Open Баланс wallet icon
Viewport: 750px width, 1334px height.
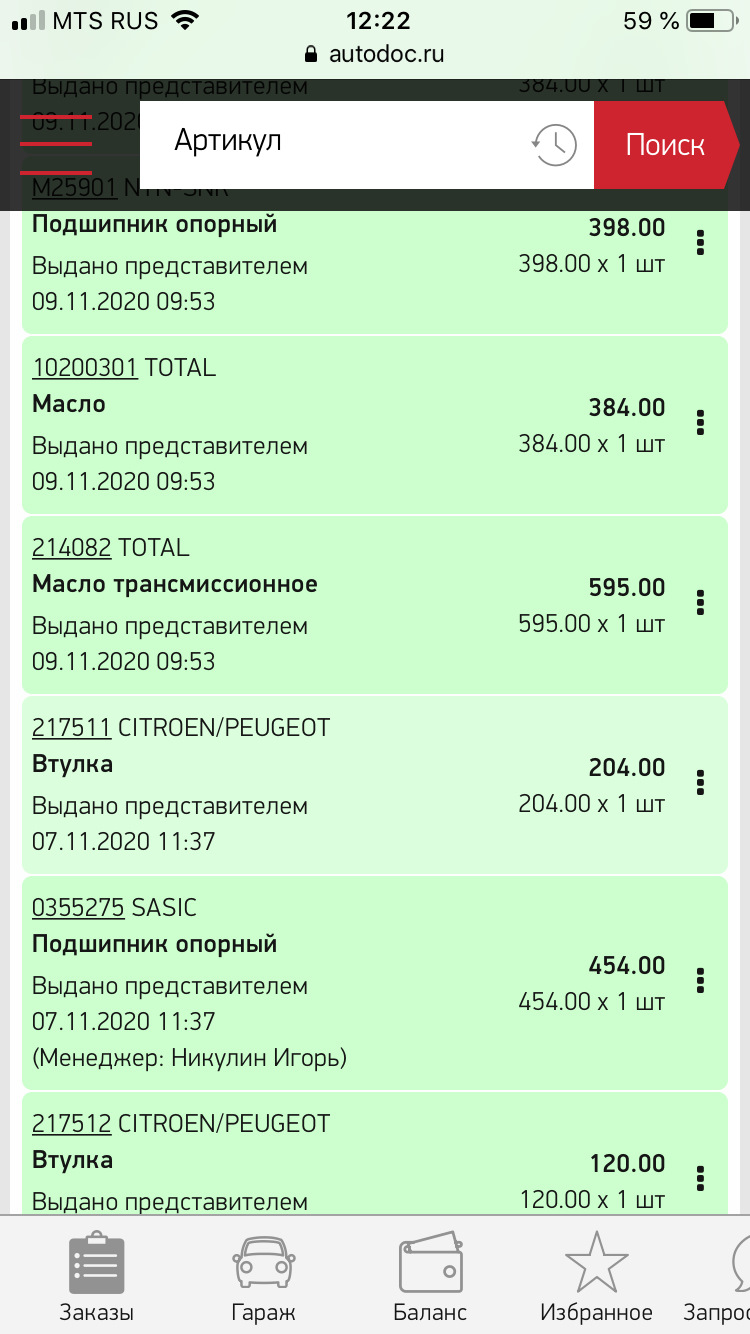coord(430,1265)
